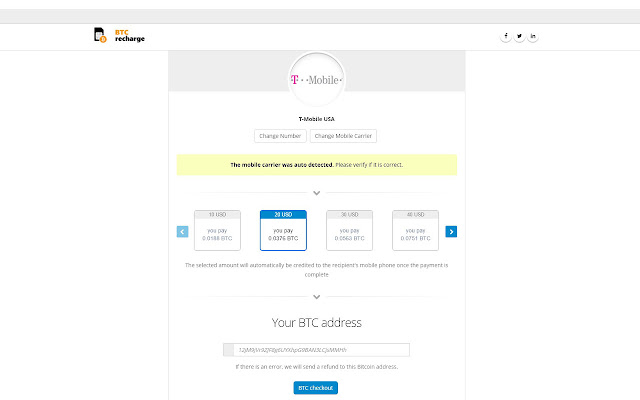This screenshot has width=640, height=400.
Task: Click Change Number button
Action: [280, 136]
